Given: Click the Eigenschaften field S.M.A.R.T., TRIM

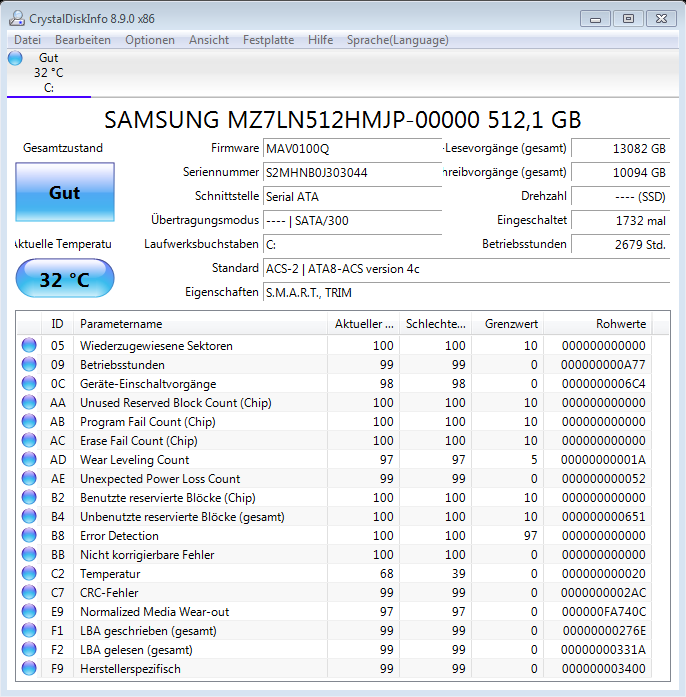Looking at the screenshot, I should pos(466,292).
